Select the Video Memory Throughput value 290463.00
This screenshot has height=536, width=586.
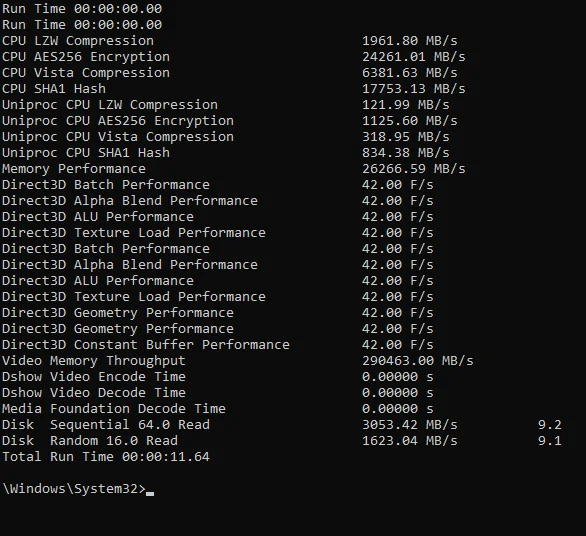point(398,361)
